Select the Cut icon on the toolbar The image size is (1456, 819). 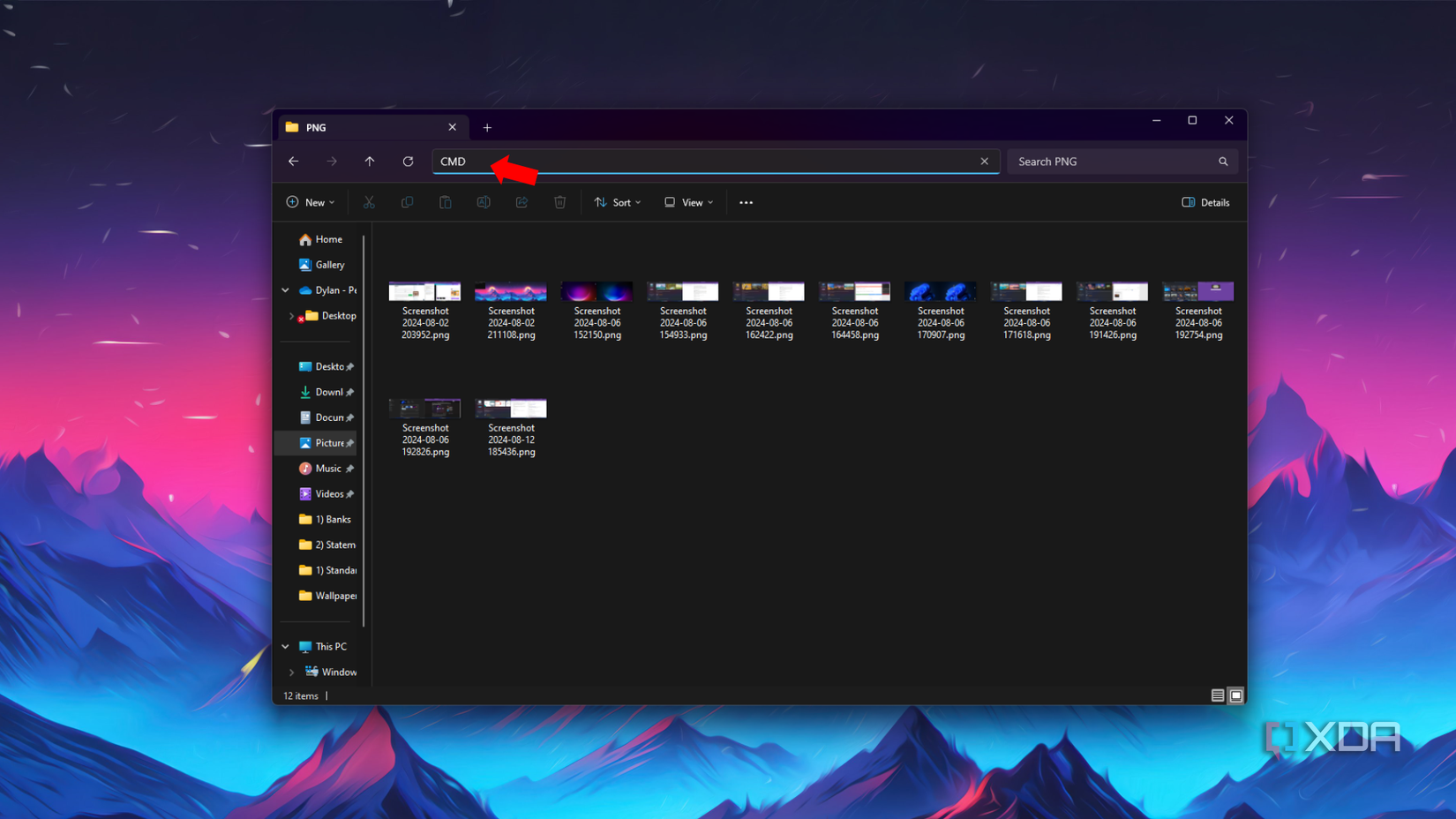[x=369, y=202]
